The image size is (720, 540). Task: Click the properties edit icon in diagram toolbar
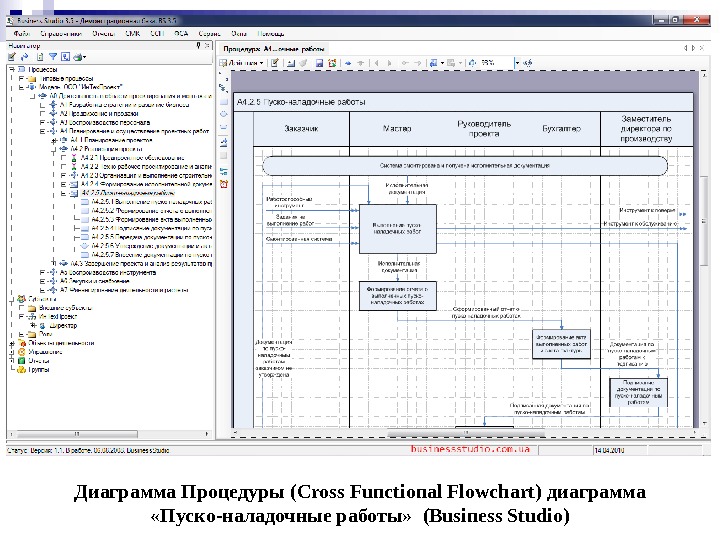point(275,63)
